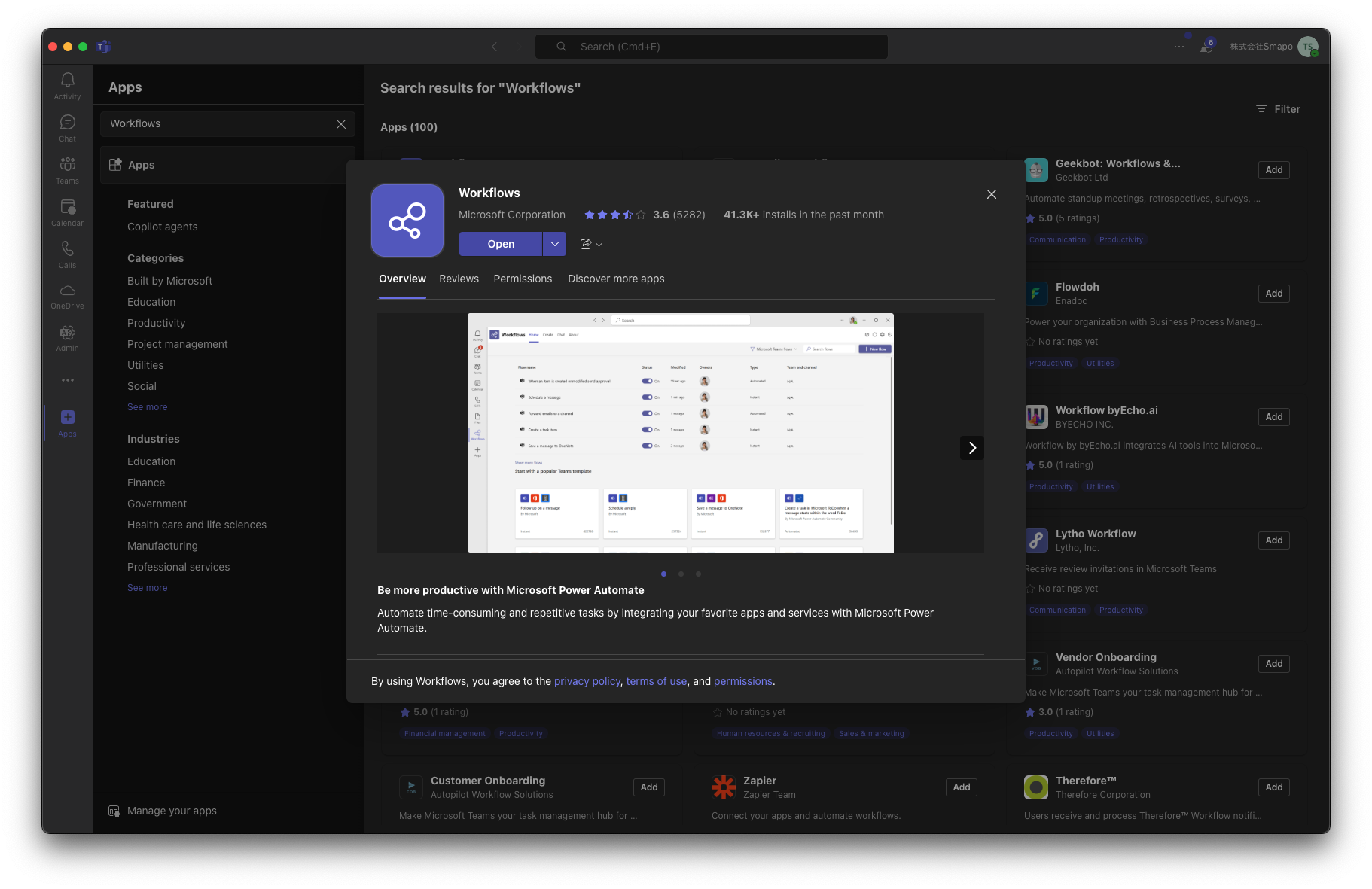Show next screenshot with right arrow
Screen dimensions: 1372x889
[x=972, y=448]
